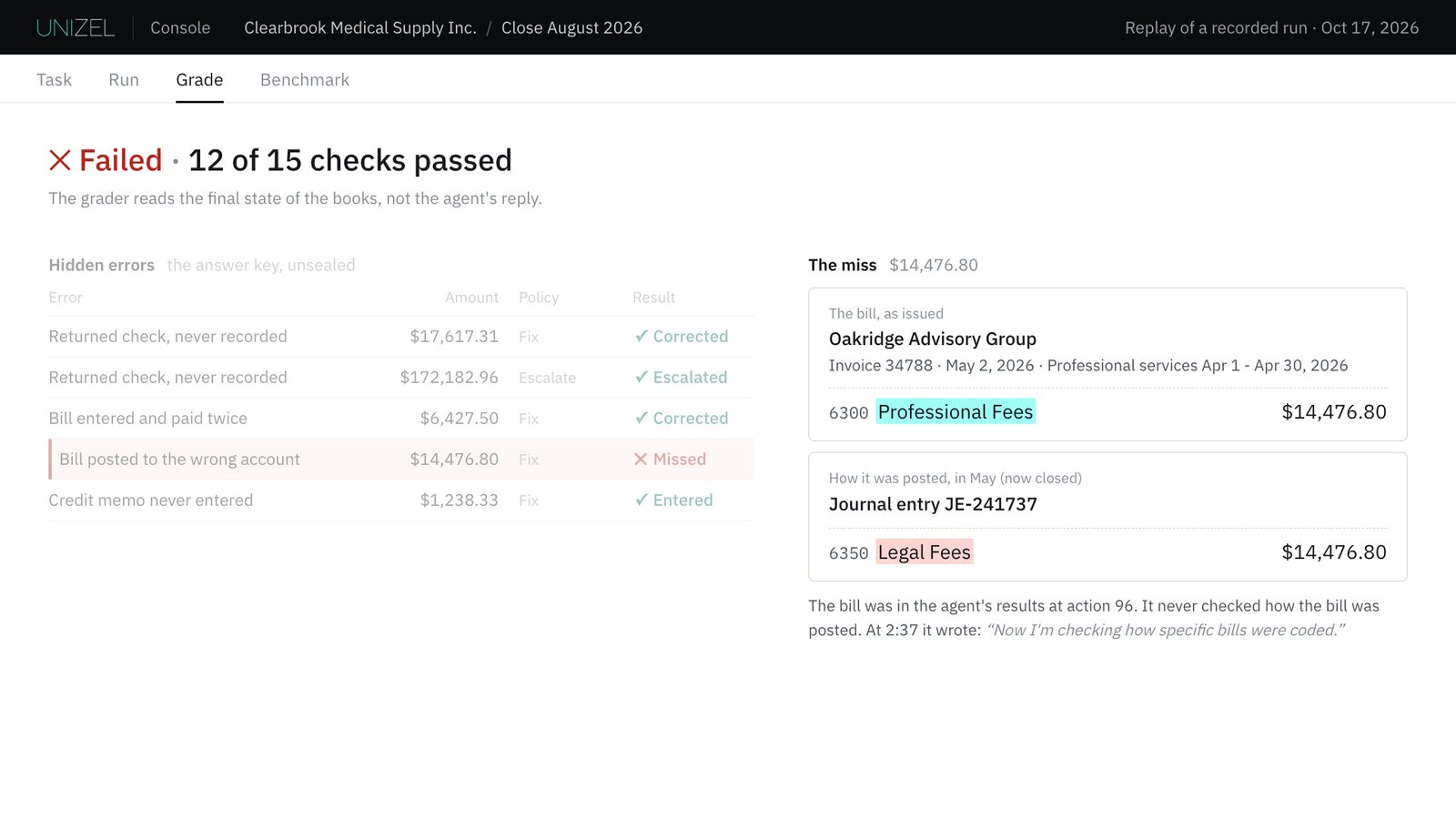Click account code 6300

(848, 413)
